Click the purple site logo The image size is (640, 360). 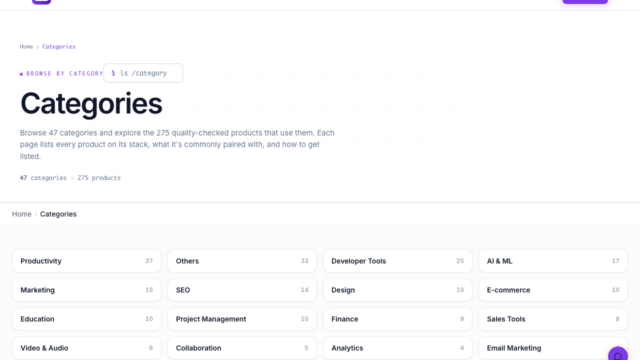(x=41, y=2)
